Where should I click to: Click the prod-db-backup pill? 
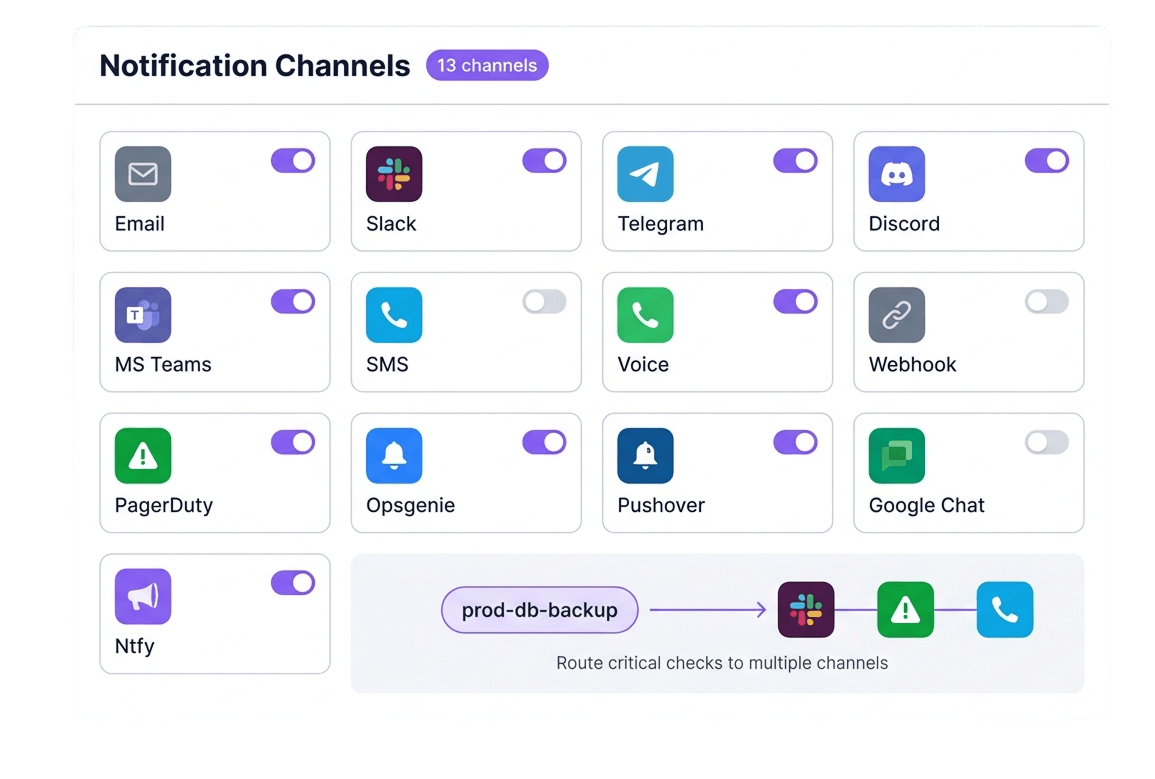pyautogui.click(x=540, y=610)
